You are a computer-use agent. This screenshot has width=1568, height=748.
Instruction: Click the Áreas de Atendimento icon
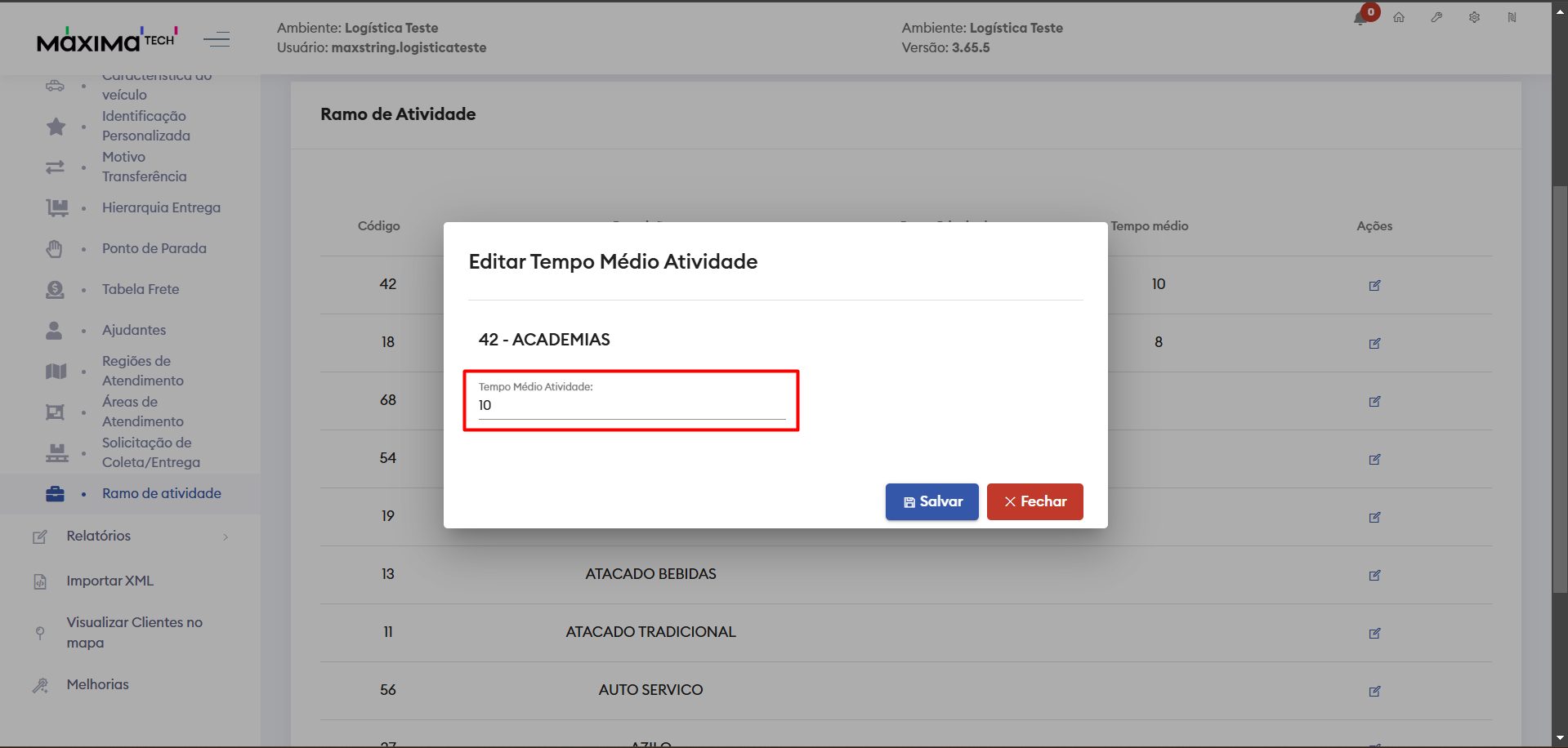point(55,412)
